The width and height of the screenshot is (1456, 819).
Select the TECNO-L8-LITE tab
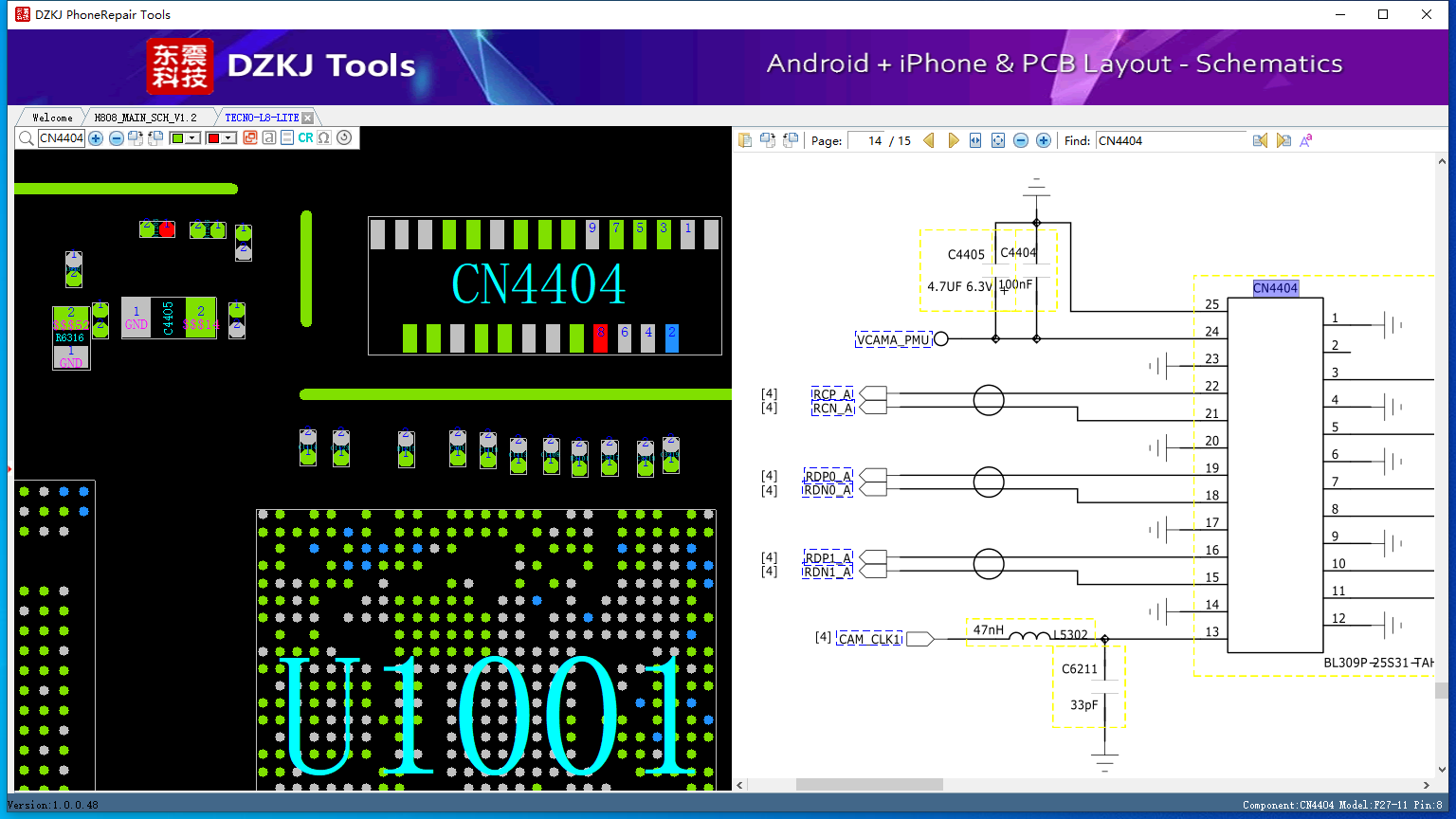[x=262, y=118]
